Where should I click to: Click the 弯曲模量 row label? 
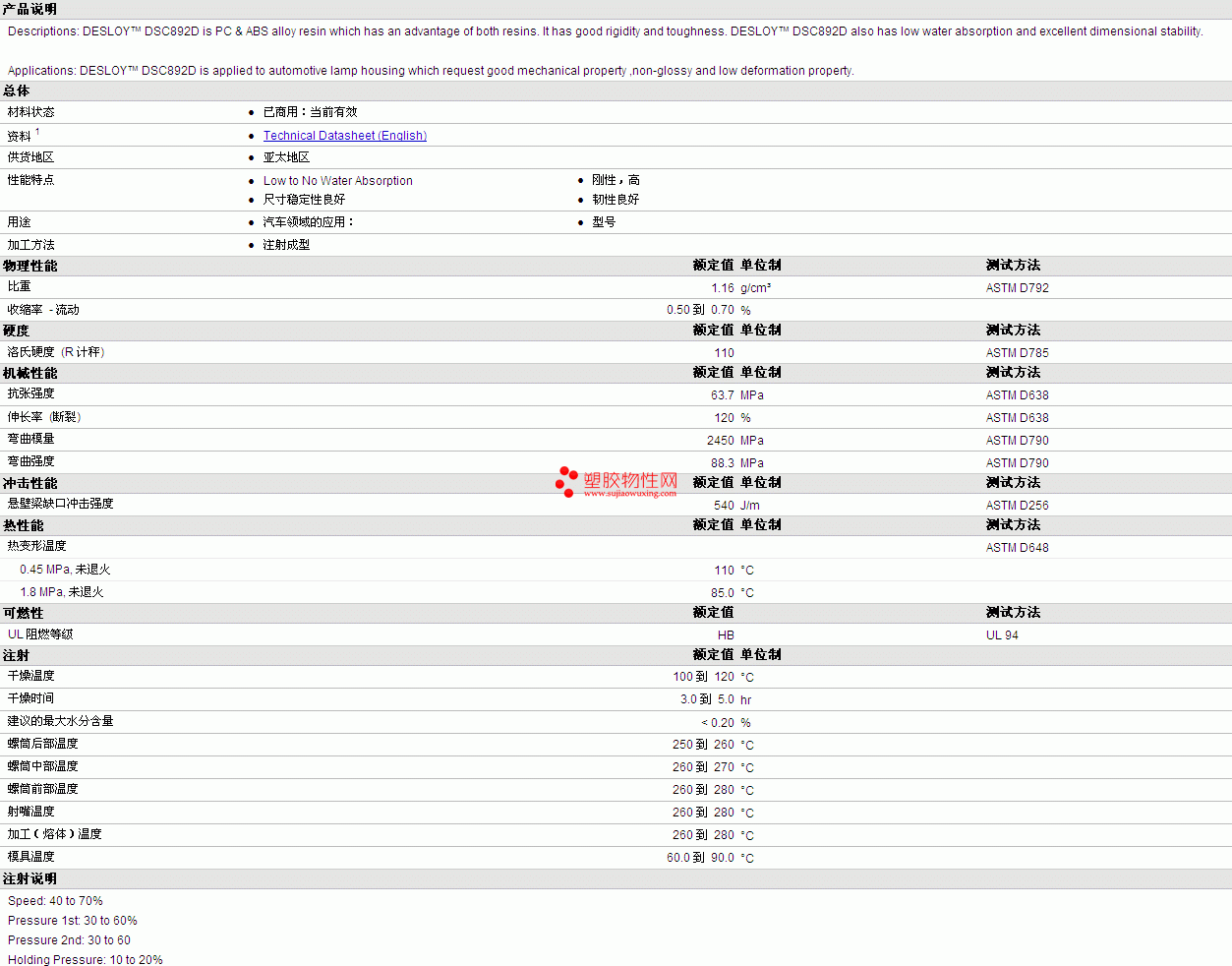click(31, 439)
